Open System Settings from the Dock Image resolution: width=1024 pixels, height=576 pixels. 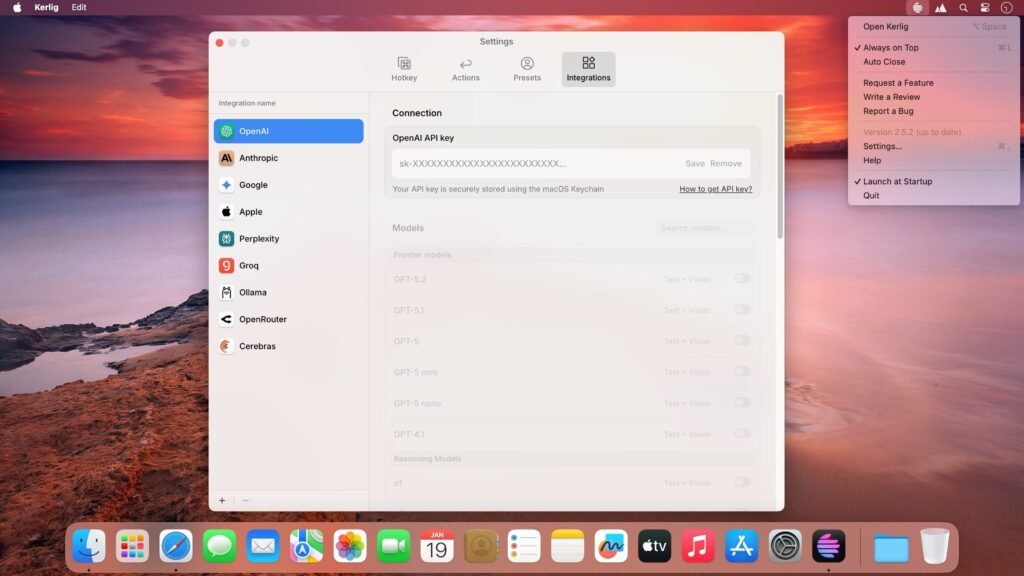click(x=786, y=547)
